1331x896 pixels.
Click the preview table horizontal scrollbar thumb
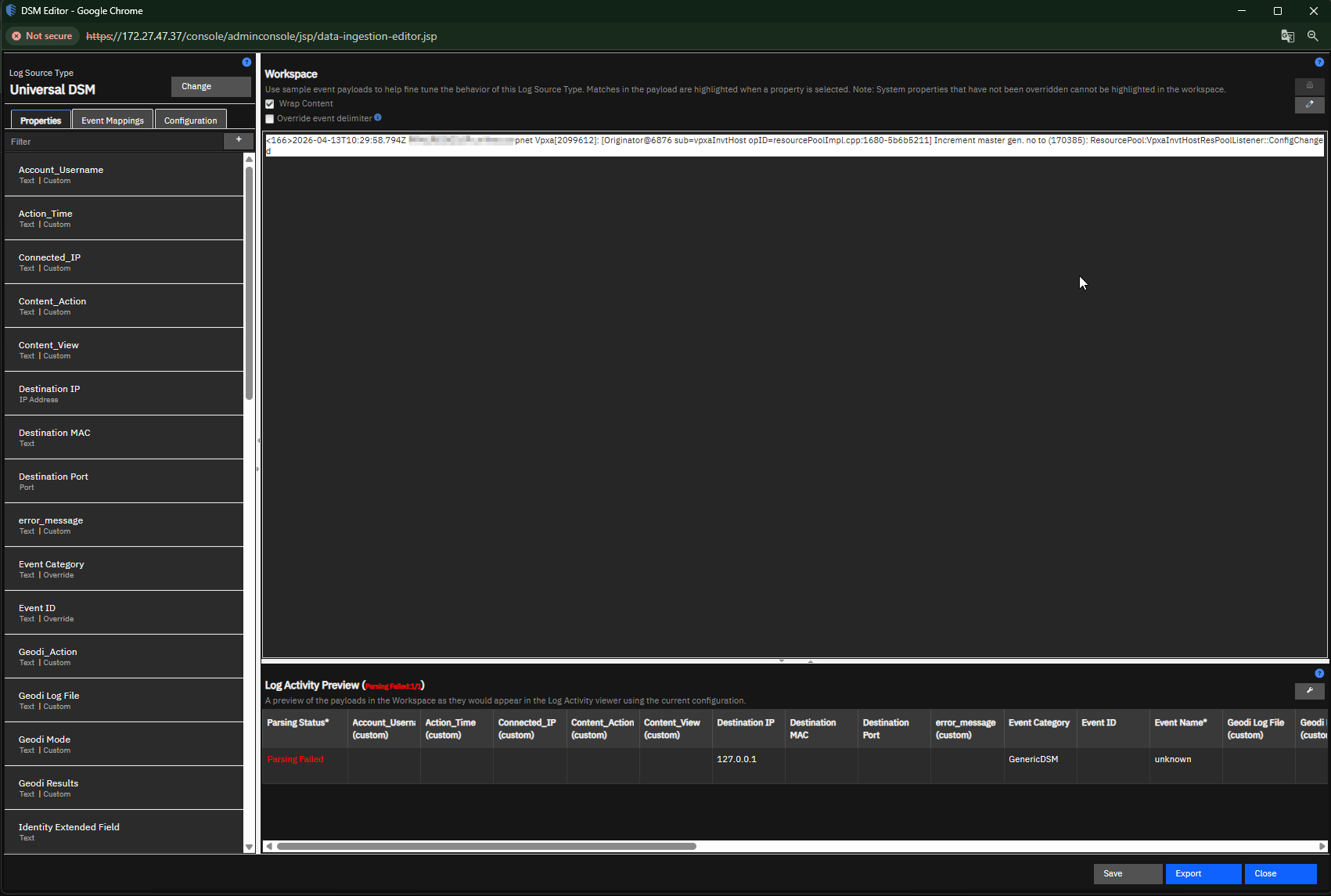(x=486, y=846)
